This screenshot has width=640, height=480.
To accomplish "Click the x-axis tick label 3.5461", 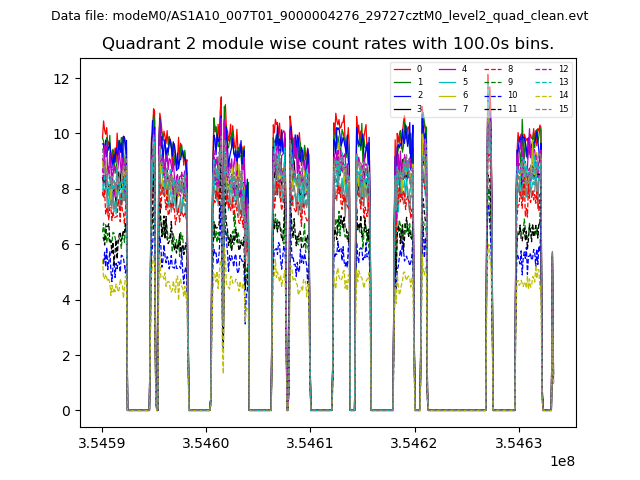I will 310,441.
